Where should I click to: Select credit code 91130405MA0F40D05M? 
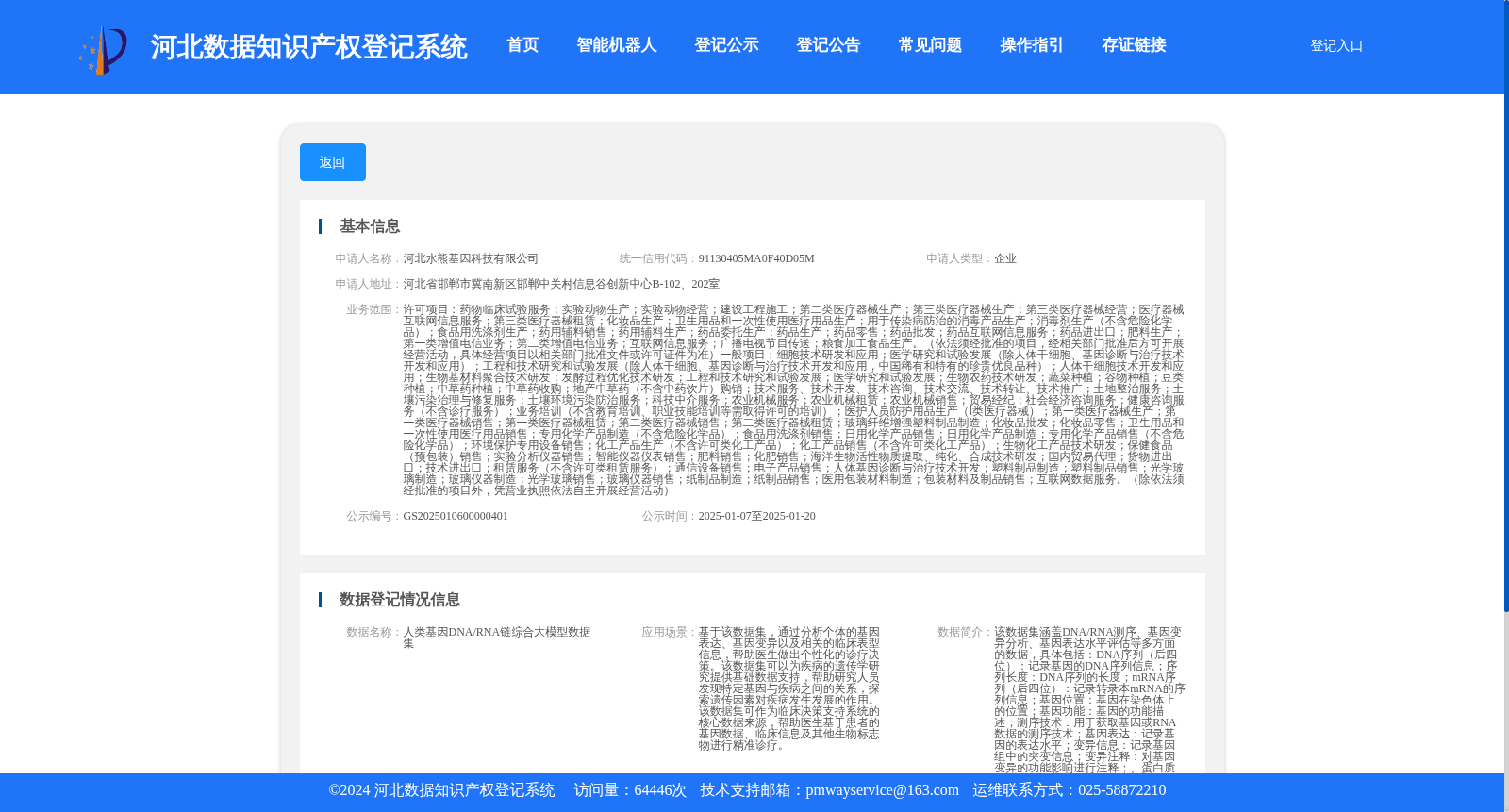pyautogui.click(x=756, y=258)
